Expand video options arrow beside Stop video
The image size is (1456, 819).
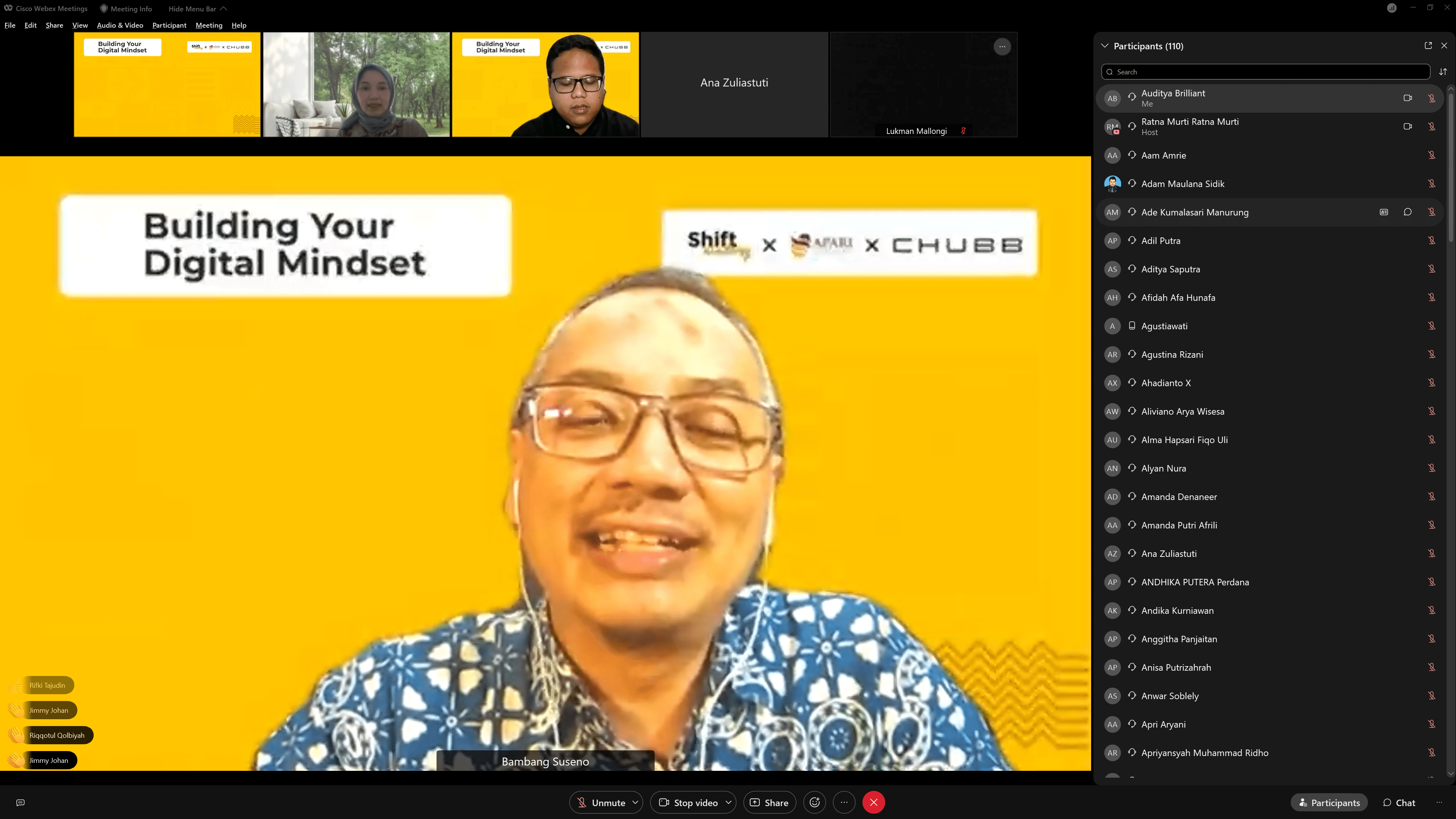point(729,803)
